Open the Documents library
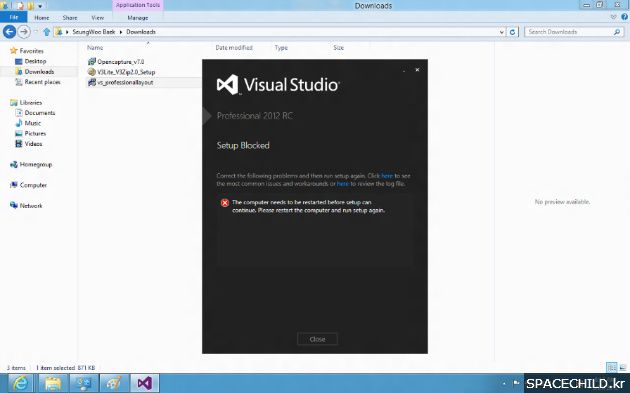The height and width of the screenshot is (393, 630). tap(40, 113)
